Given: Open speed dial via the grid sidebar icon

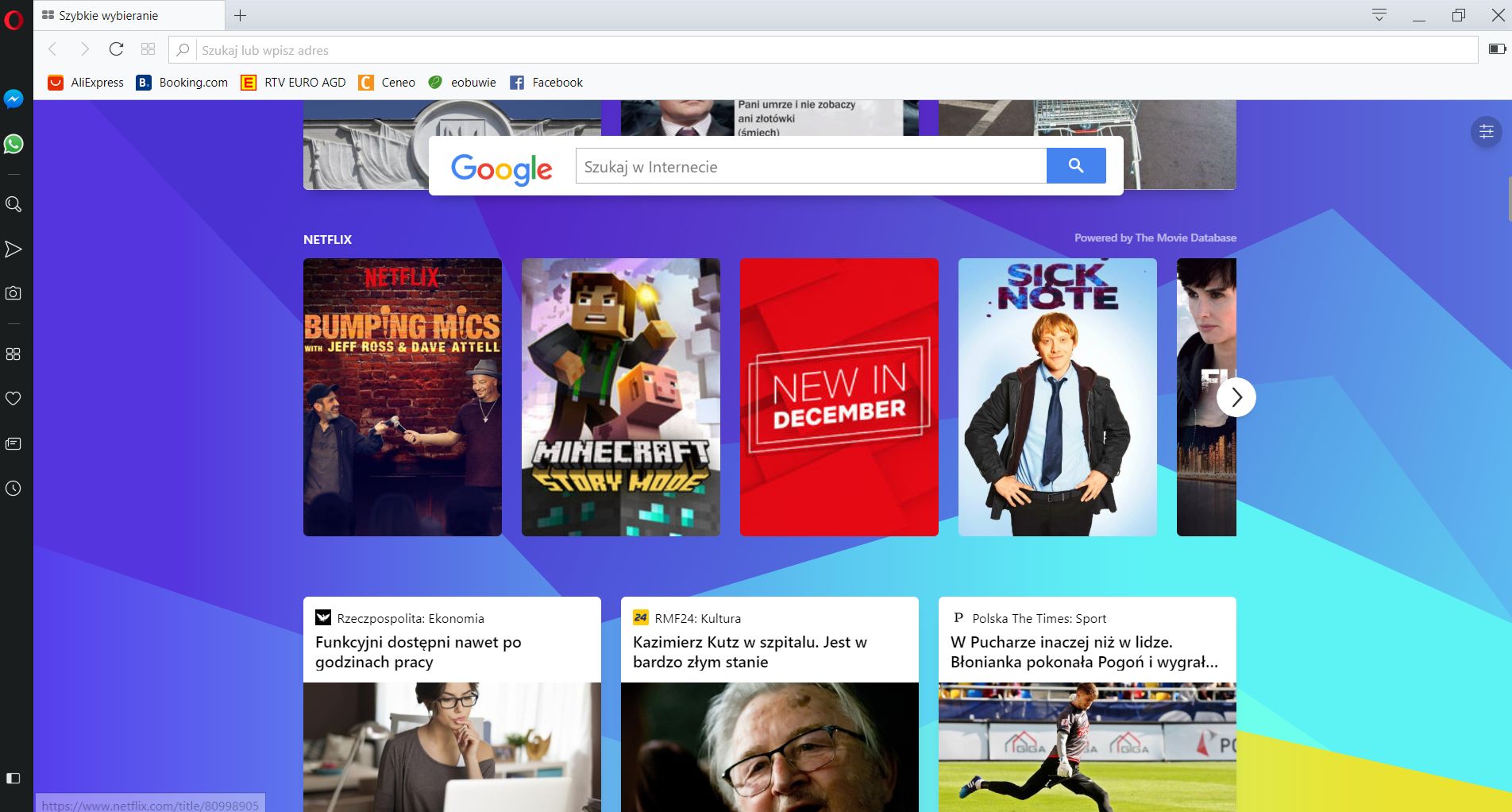Looking at the screenshot, I should pos(13,354).
